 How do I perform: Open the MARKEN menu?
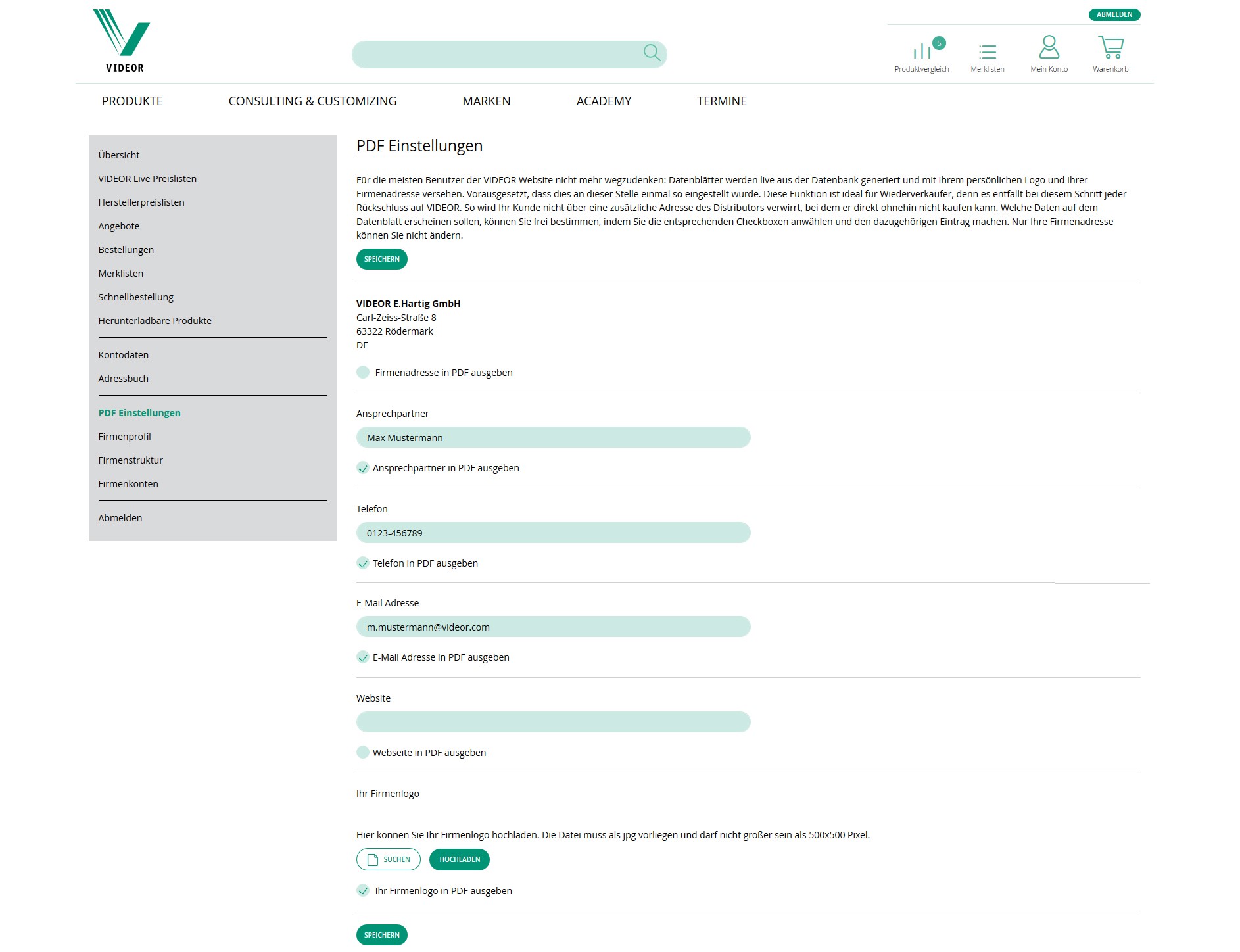pos(487,101)
